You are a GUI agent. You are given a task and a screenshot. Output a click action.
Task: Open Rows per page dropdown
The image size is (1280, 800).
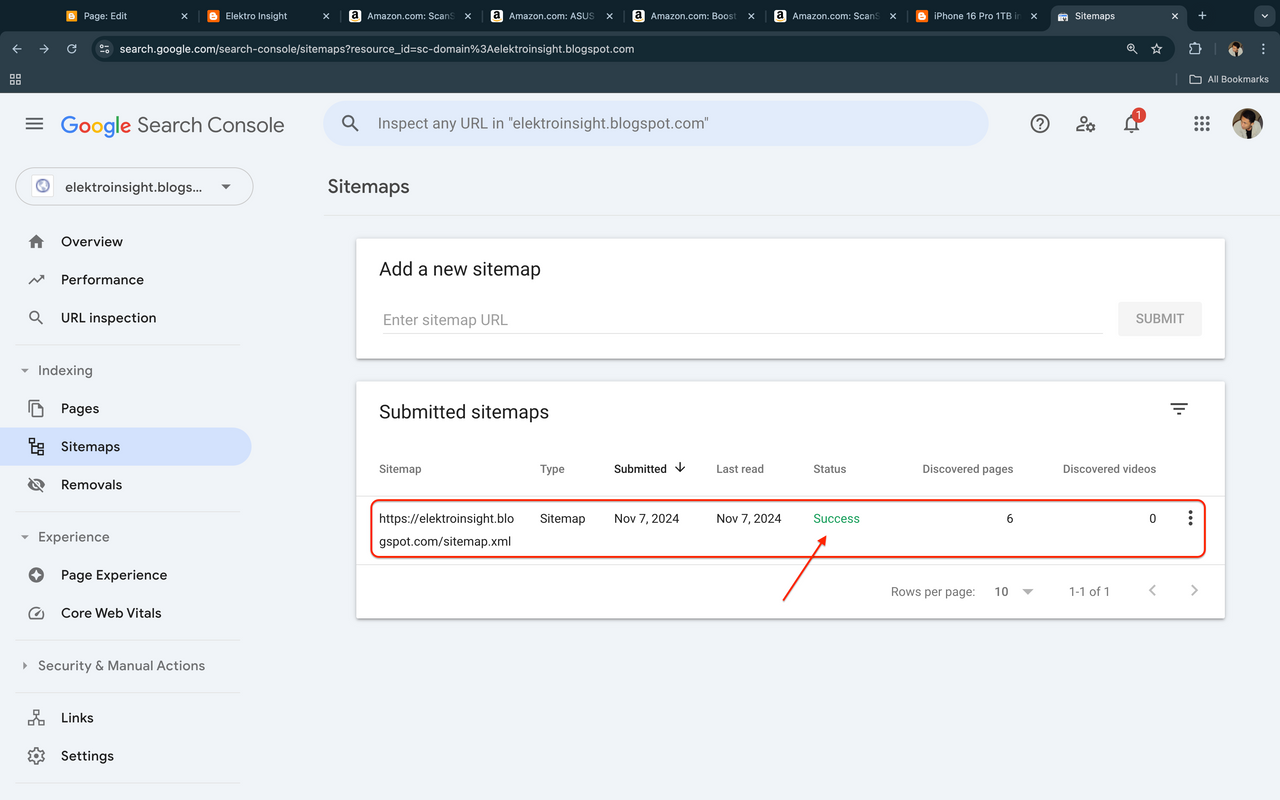click(1013, 592)
